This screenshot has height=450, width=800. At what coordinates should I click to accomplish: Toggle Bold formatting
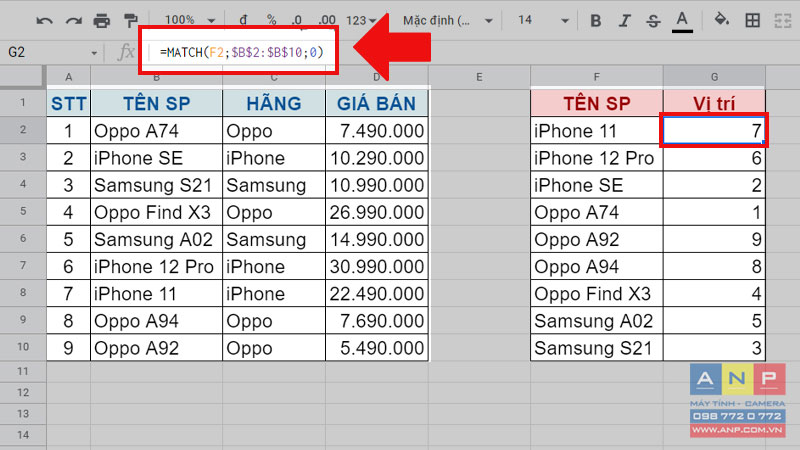click(x=595, y=21)
